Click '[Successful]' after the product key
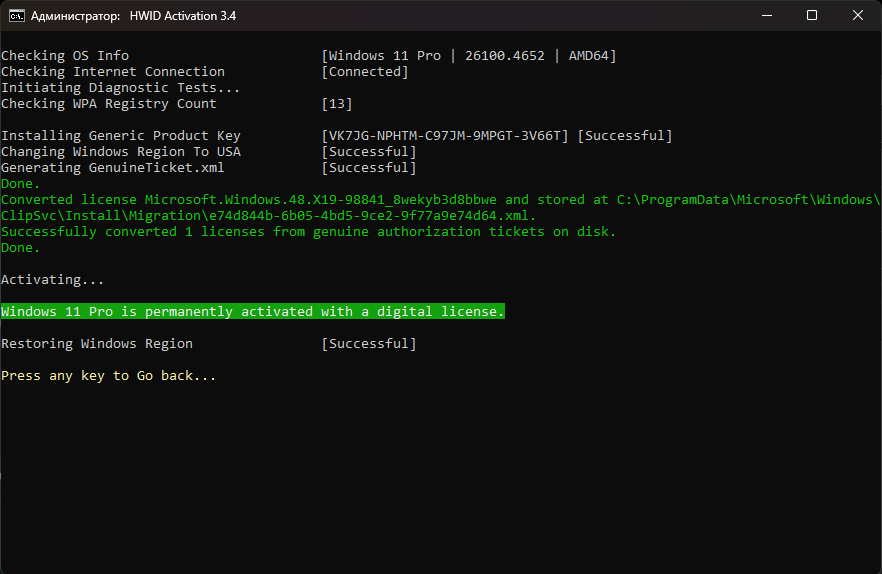 point(624,136)
